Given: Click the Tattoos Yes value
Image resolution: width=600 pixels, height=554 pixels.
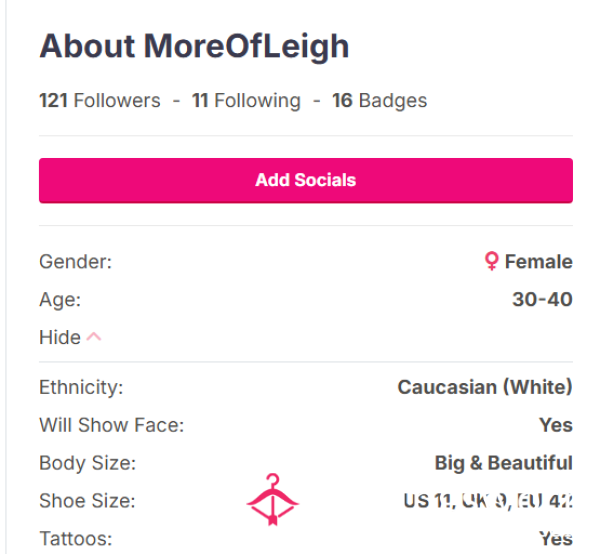Looking at the screenshot, I should pyautogui.click(x=556, y=538).
